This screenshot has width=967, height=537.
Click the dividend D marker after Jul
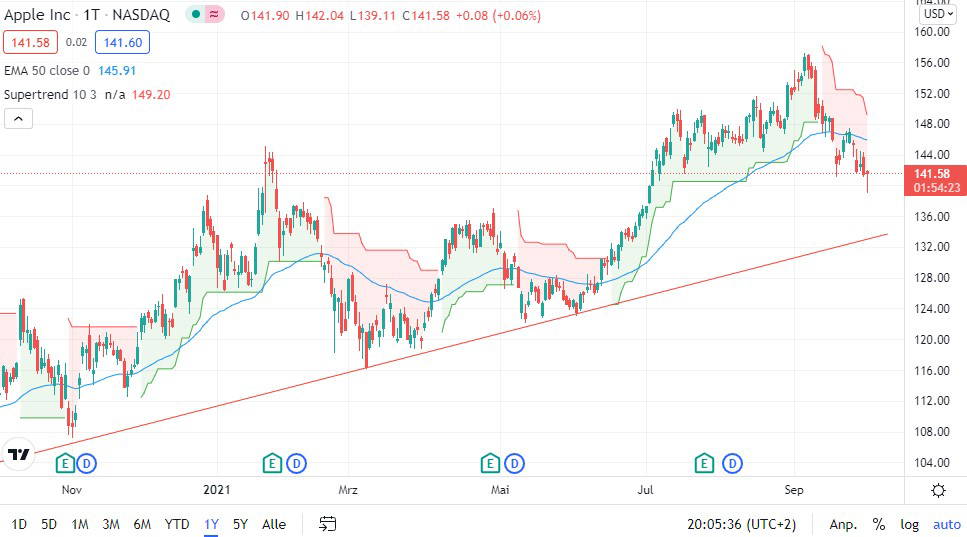pyautogui.click(x=732, y=463)
